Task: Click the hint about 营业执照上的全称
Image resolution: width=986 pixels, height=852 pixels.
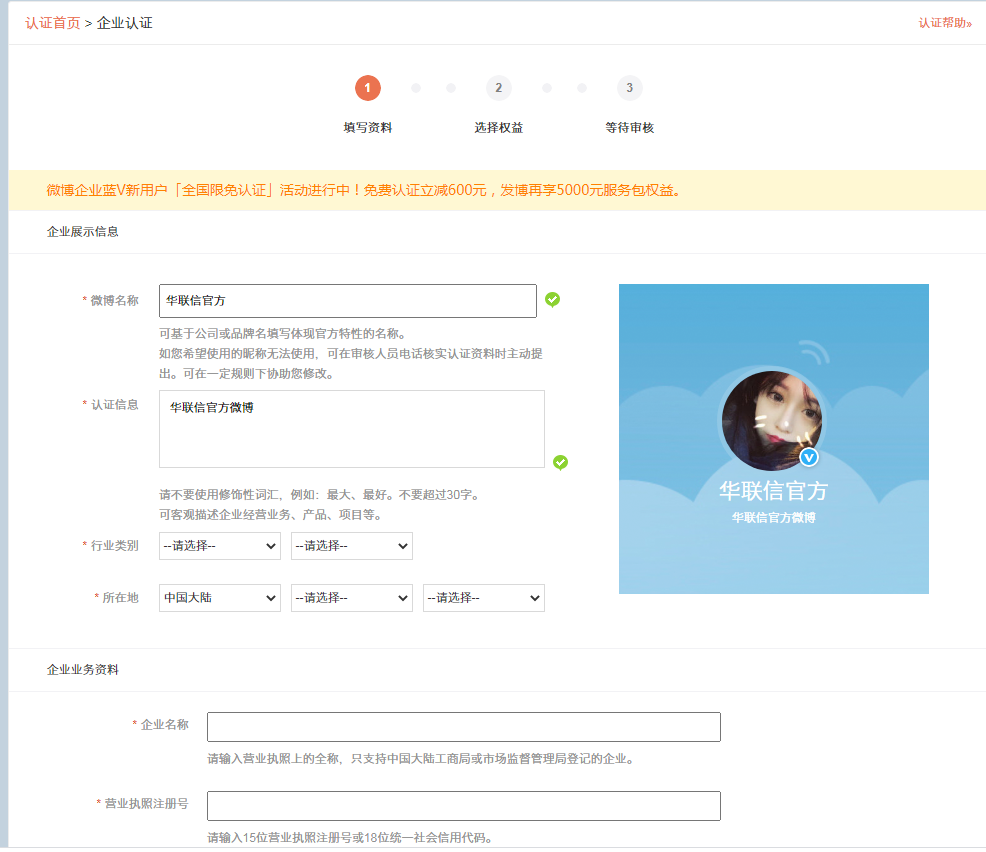Action: click(421, 760)
